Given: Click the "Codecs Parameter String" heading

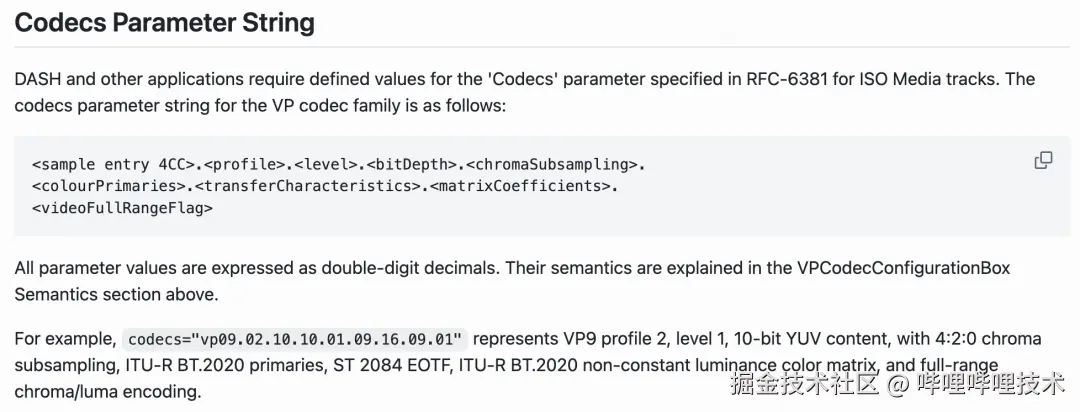Looking at the screenshot, I should pos(164,23).
